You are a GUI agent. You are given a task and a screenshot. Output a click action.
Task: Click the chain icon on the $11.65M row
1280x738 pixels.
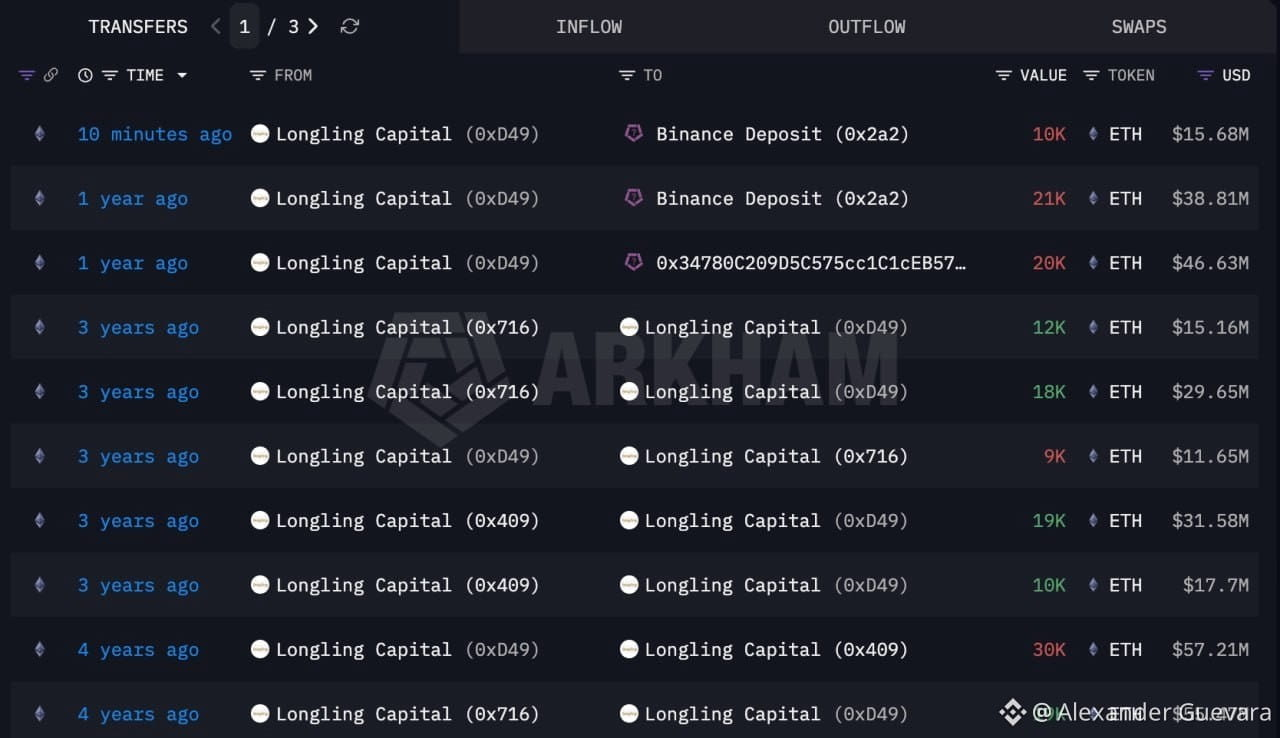(x=40, y=456)
